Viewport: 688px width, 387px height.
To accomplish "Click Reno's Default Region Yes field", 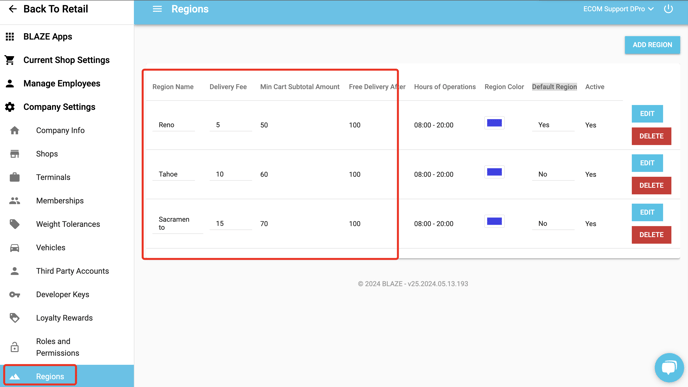I will coord(553,125).
